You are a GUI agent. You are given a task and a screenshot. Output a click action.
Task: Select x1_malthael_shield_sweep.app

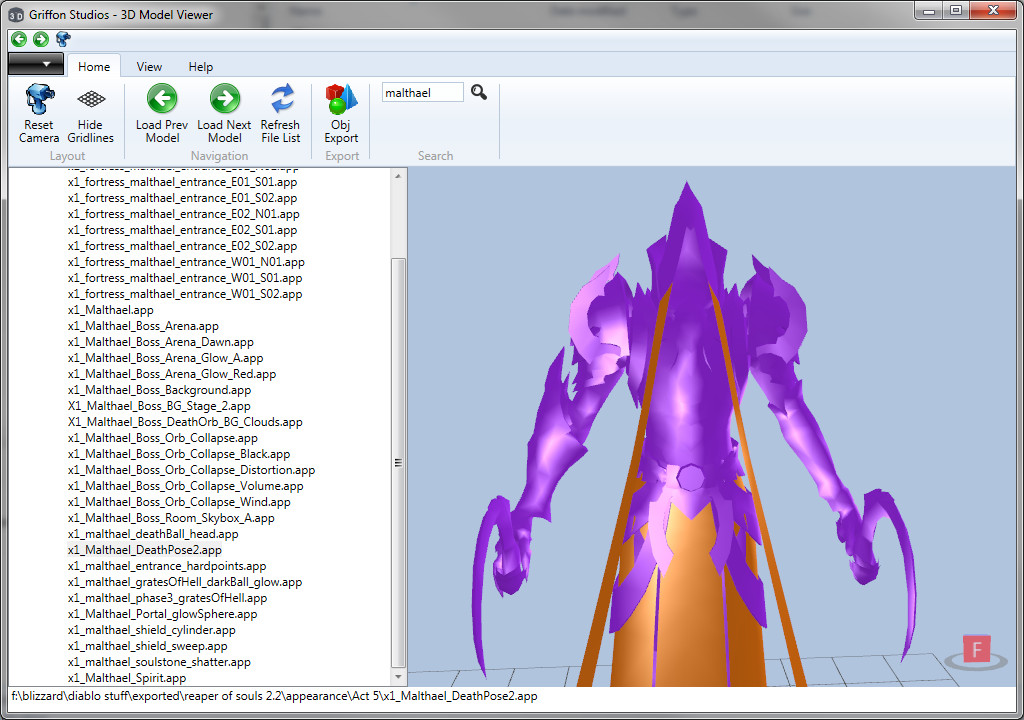[148, 646]
